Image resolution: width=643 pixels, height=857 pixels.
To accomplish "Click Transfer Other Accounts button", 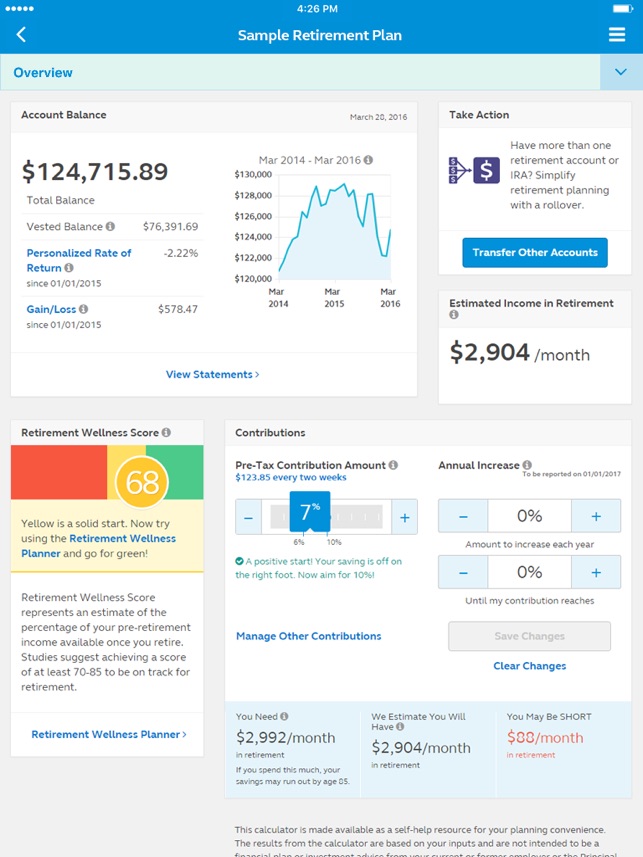I will 534,252.
